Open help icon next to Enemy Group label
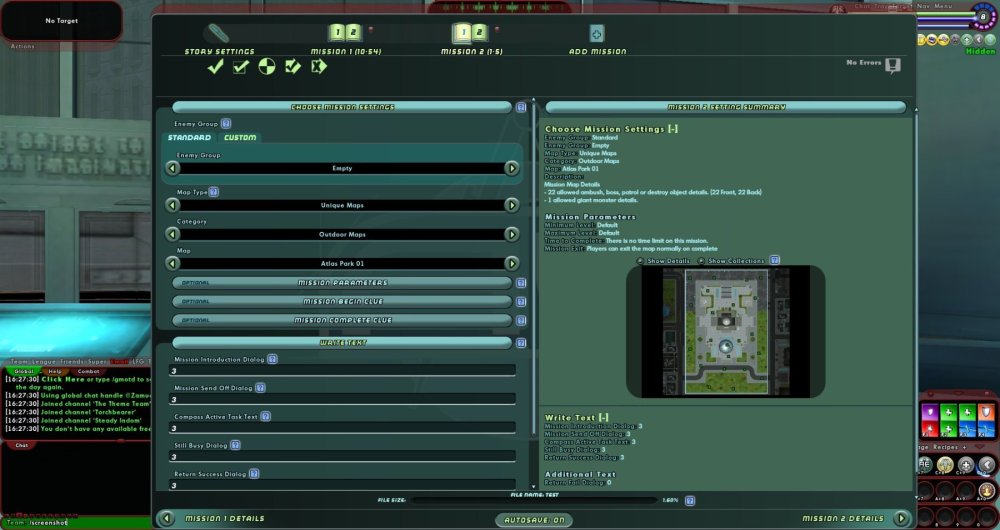 226,124
